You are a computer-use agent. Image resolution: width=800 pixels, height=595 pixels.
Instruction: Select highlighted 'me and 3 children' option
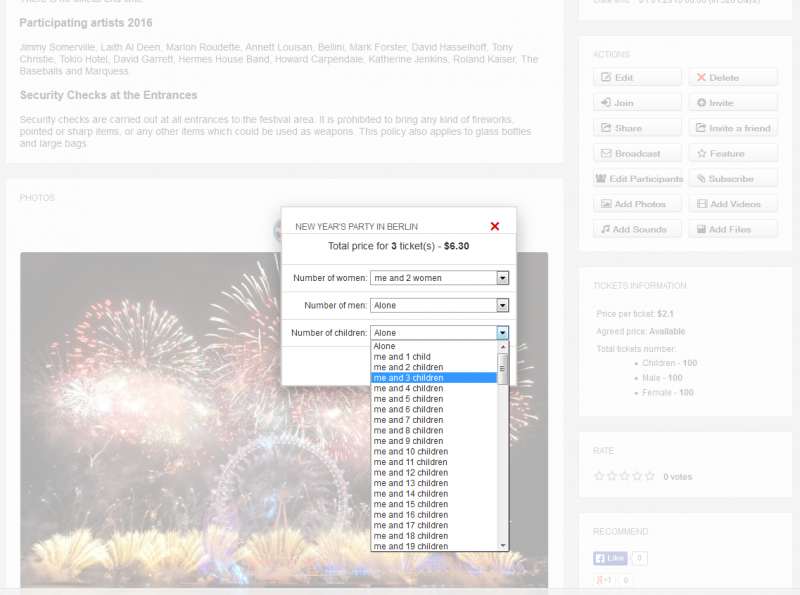coord(434,378)
